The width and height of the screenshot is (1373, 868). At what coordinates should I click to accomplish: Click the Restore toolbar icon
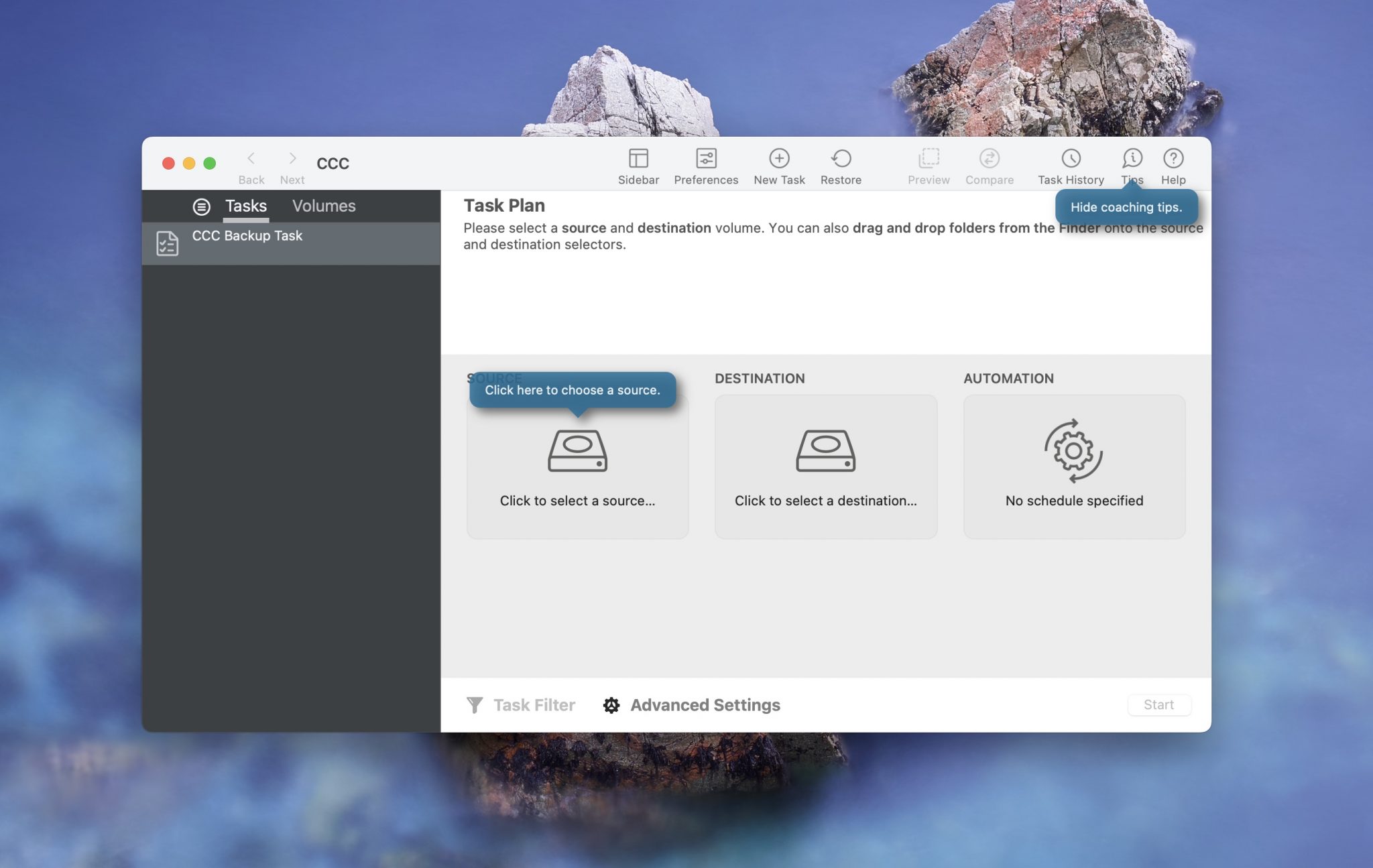(841, 158)
